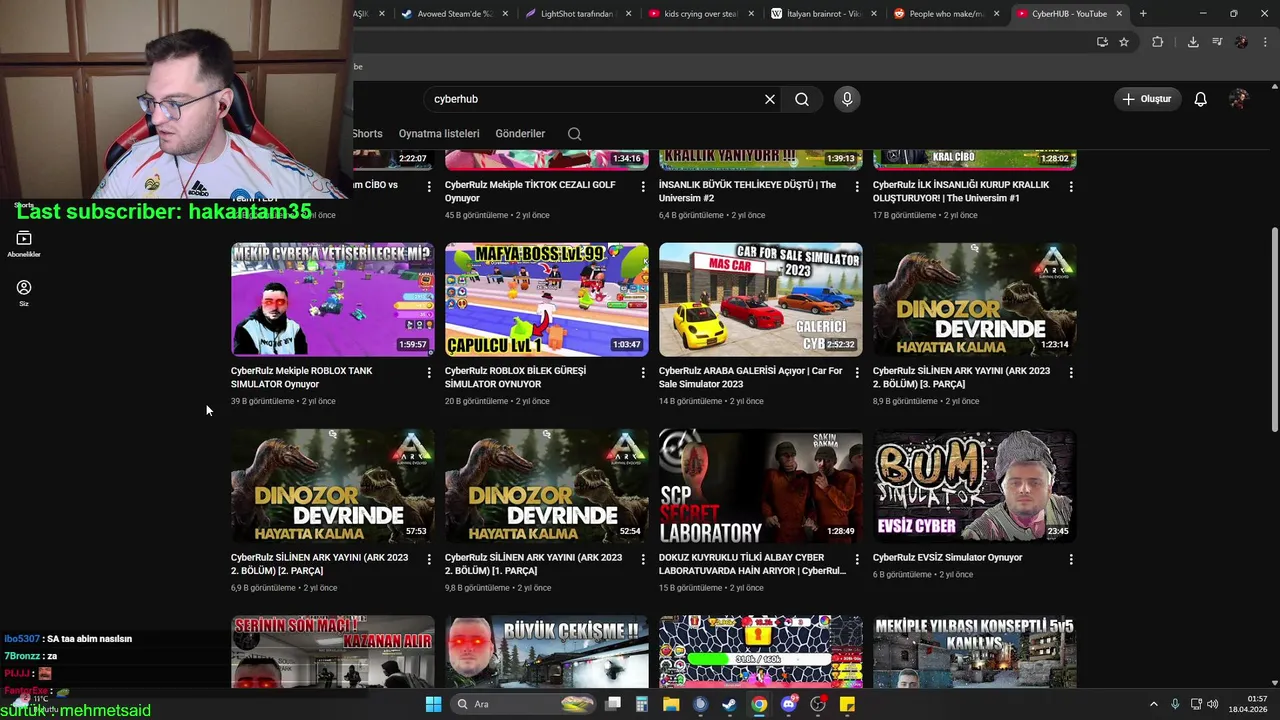
Task: Close the CyberHUB - YouTube tab
Action: point(1119,14)
